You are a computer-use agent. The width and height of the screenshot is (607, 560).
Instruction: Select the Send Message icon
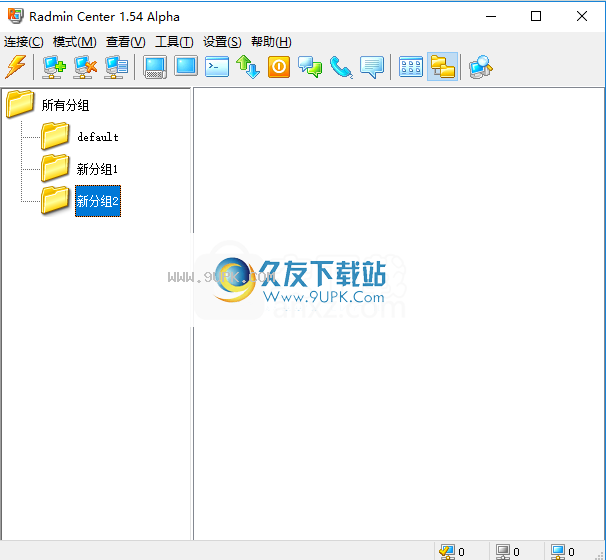(x=372, y=67)
